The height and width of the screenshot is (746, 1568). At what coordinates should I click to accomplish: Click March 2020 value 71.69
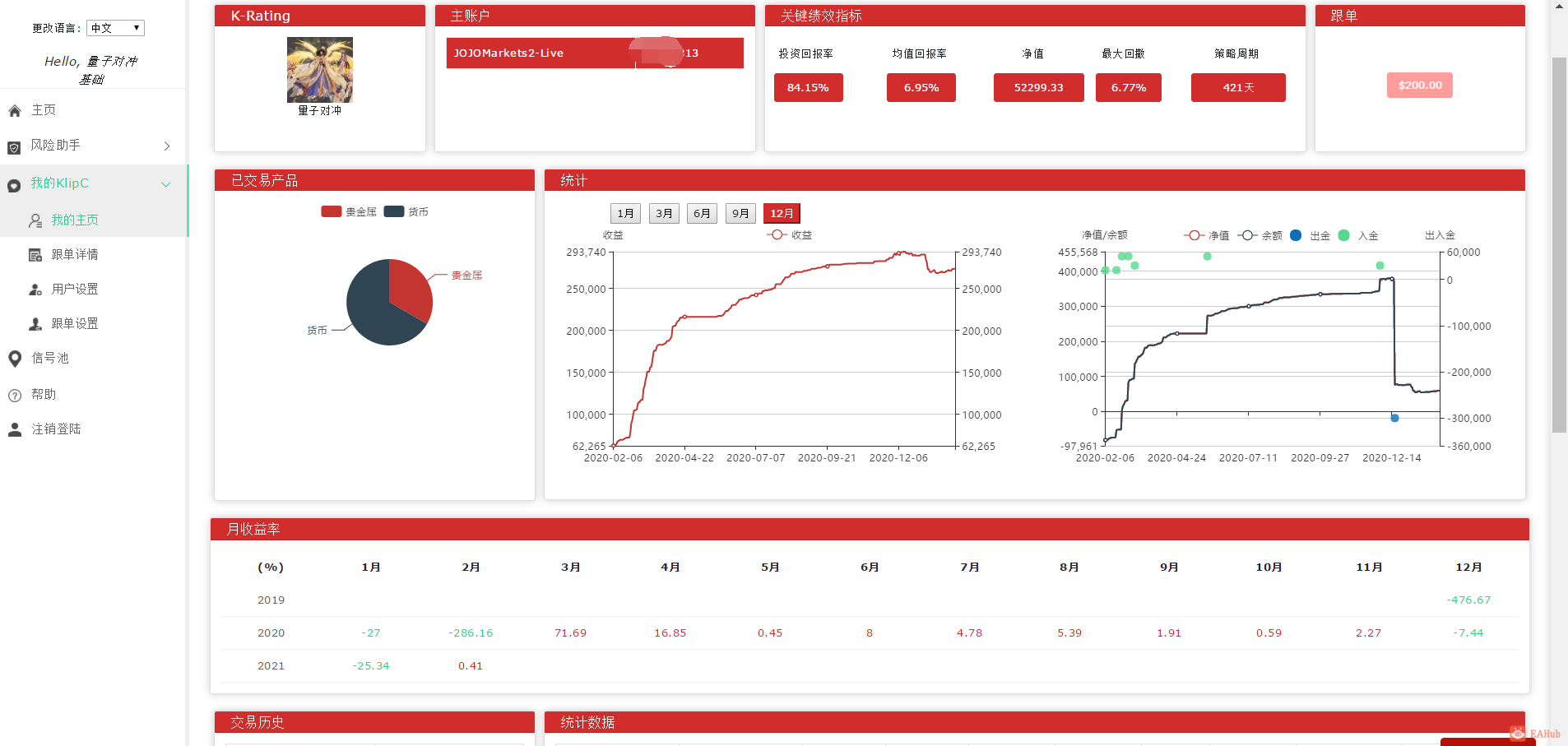pyautogui.click(x=570, y=633)
